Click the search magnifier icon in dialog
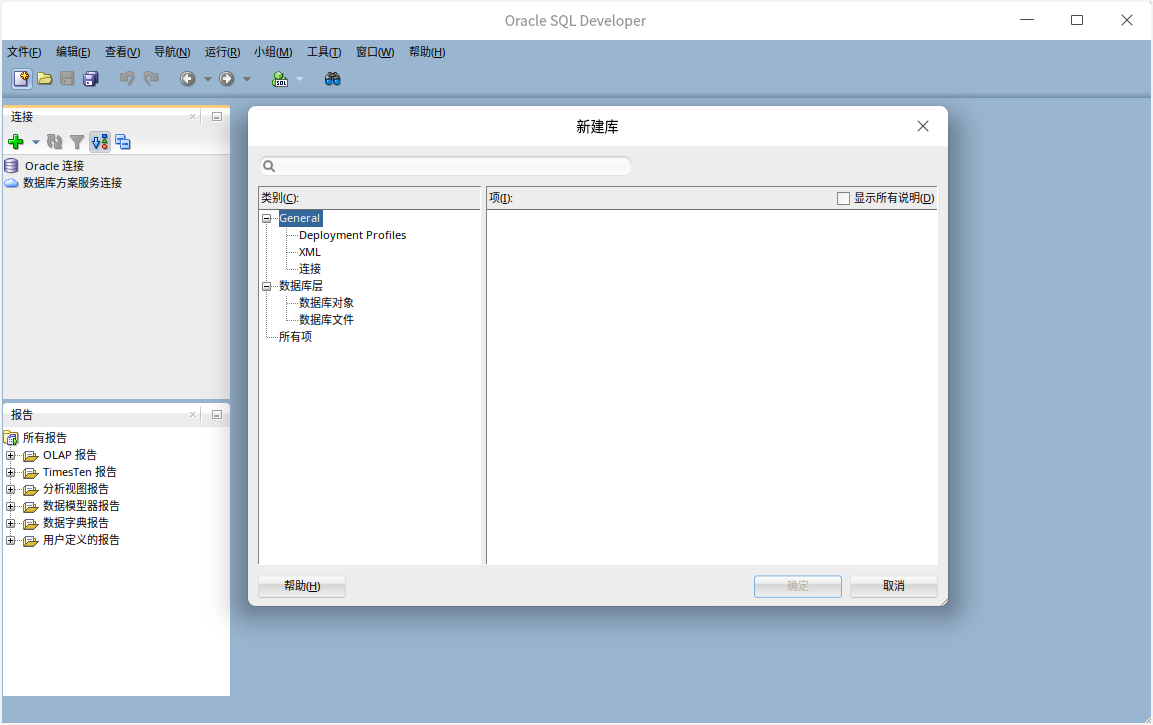The height and width of the screenshot is (725, 1153). pos(269,166)
